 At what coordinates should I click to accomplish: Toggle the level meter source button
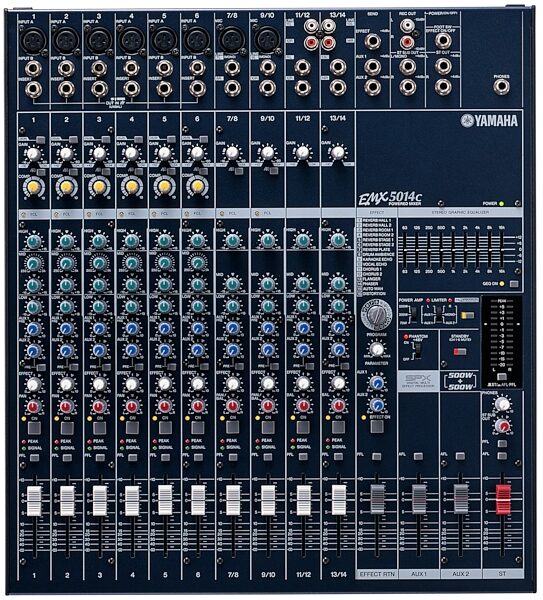click(501, 377)
